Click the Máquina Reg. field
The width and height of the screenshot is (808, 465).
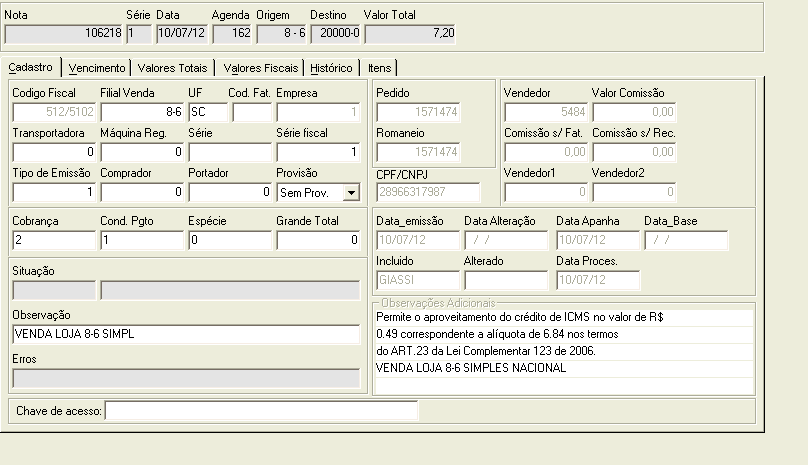tap(142, 152)
